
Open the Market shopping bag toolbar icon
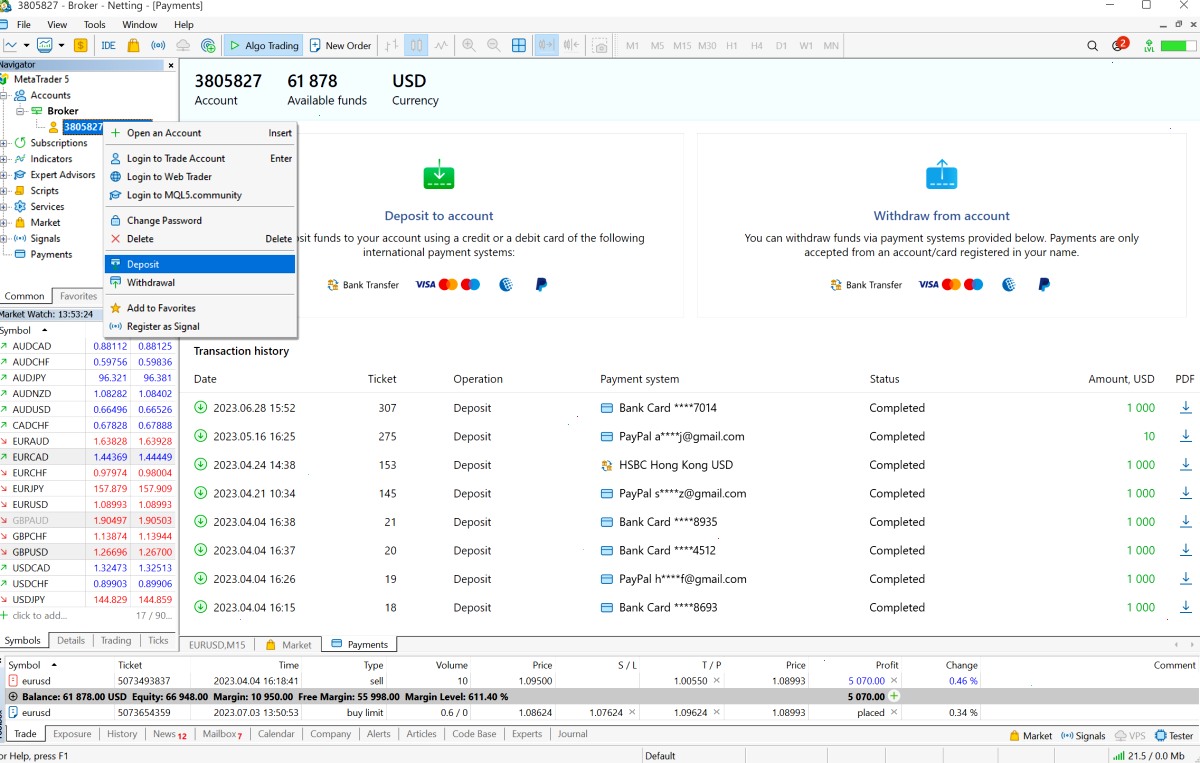[133, 45]
